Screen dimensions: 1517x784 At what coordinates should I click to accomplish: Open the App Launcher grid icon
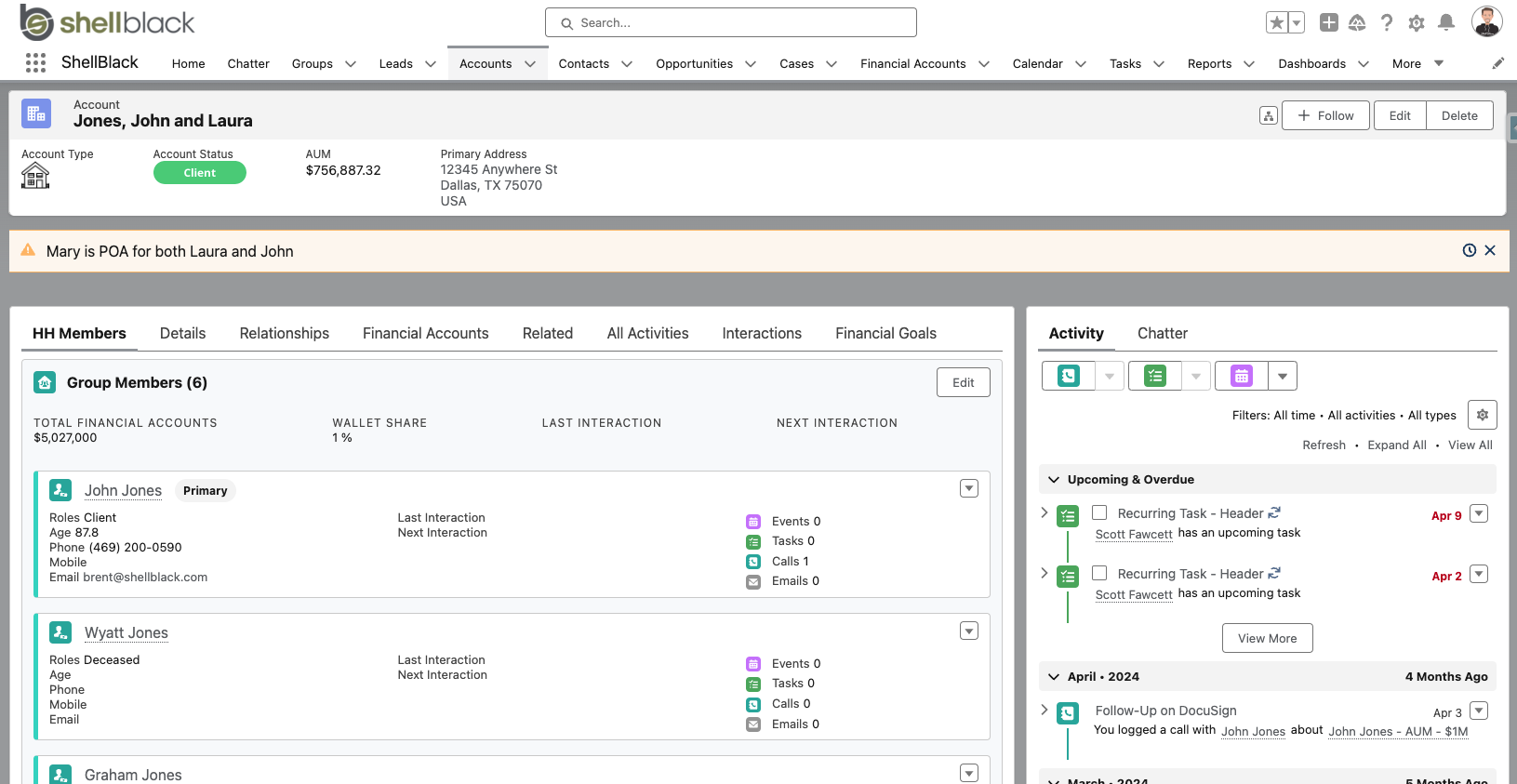pyautogui.click(x=35, y=63)
